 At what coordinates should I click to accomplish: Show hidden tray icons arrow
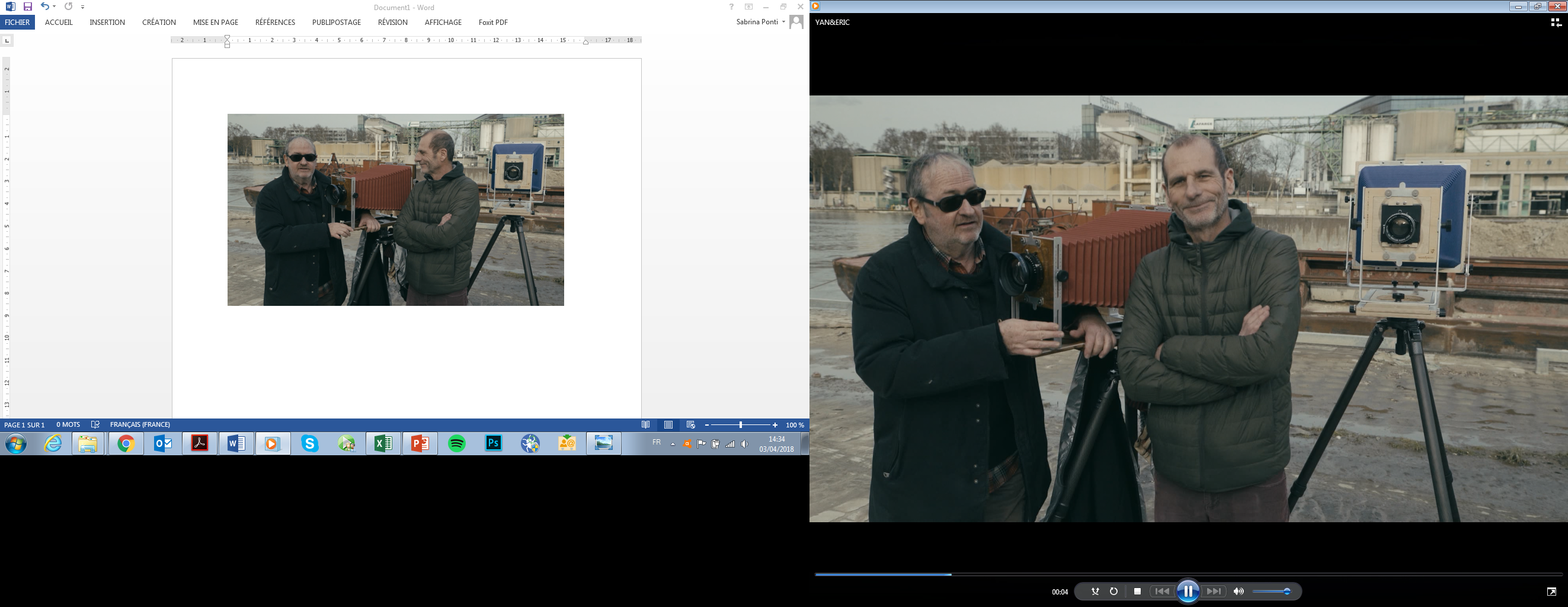click(x=673, y=445)
